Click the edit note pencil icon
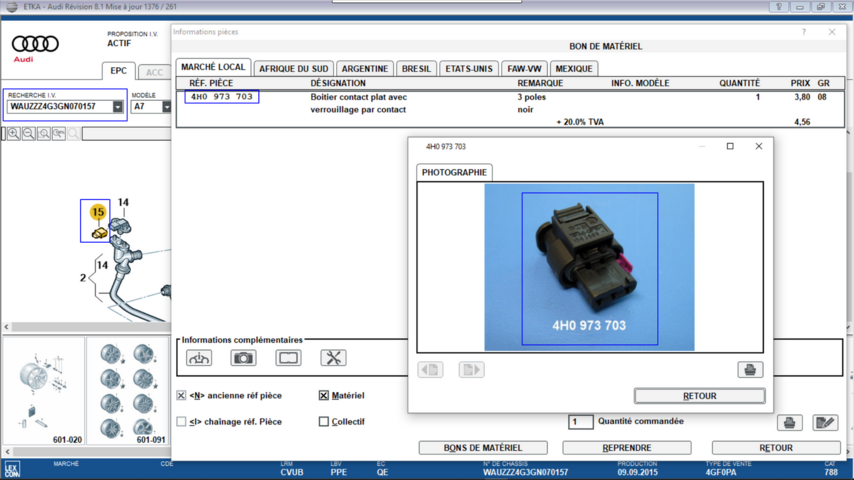854x480 pixels. coord(825,423)
